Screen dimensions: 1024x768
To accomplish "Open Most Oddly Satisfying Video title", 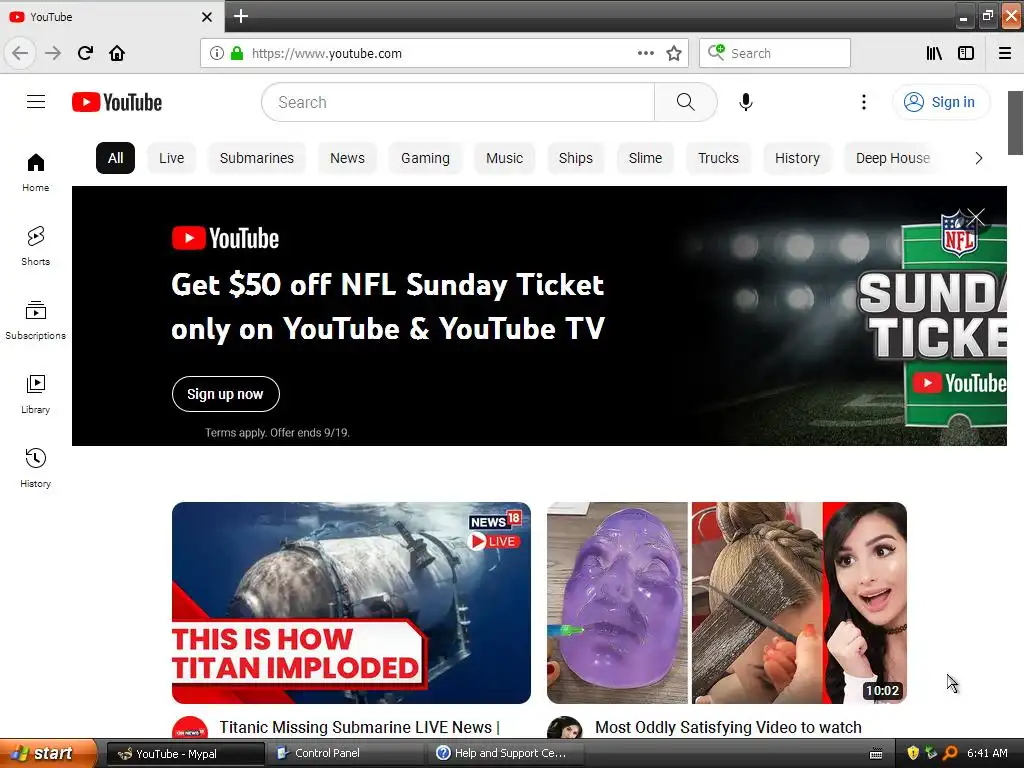I will 728,727.
